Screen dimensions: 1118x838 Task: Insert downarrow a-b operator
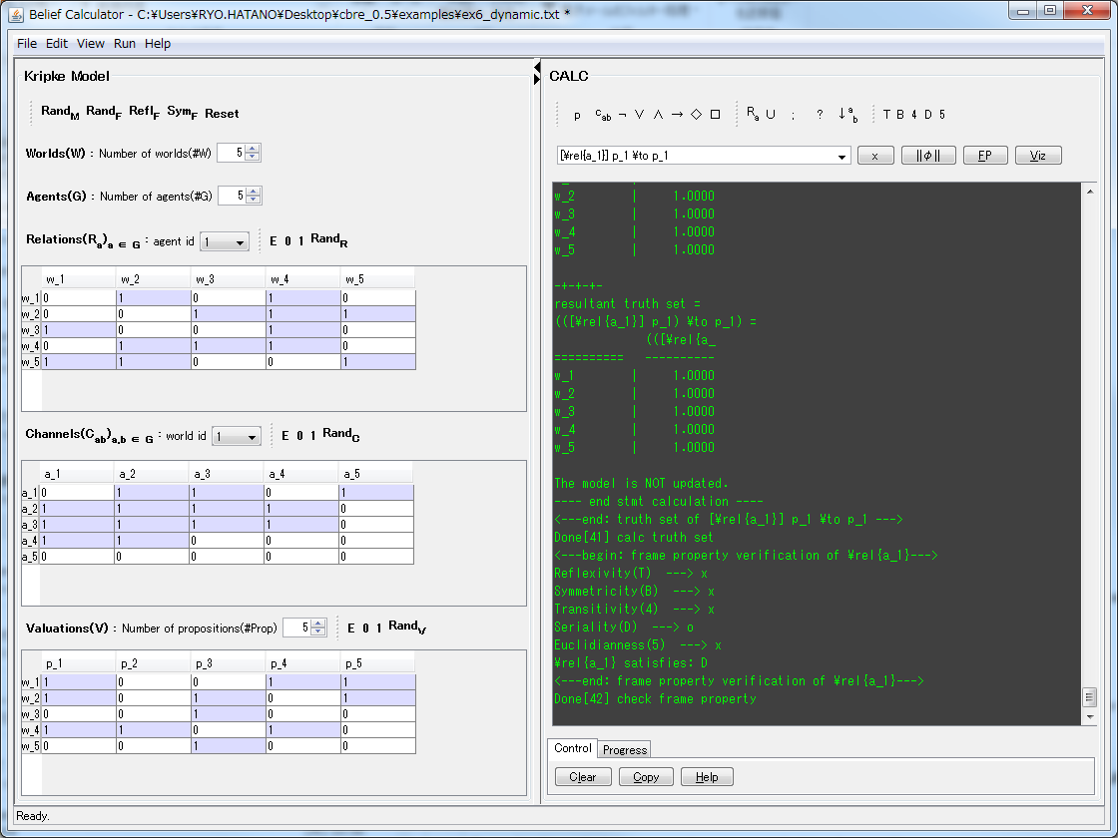pos(848,115)
